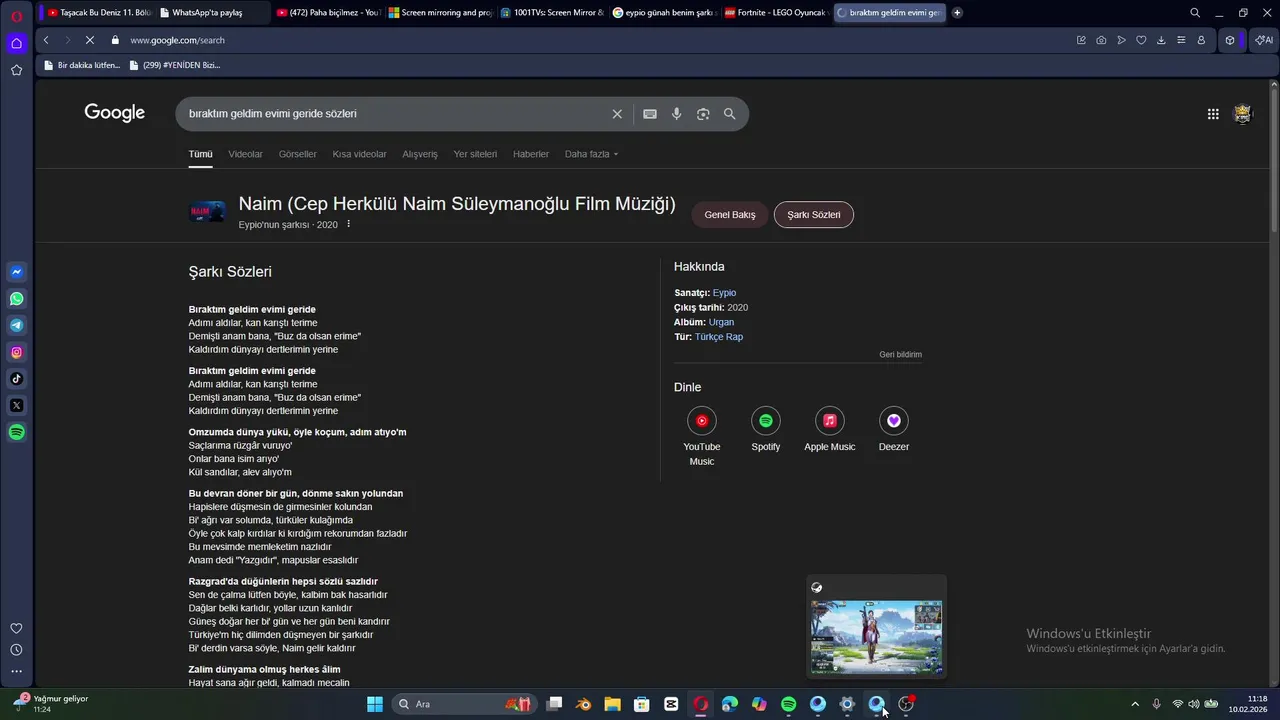Open Google on-screen keyboard icon
Image resolution: width=1280 pixels, height=720 pixels.
pos(650,114)
